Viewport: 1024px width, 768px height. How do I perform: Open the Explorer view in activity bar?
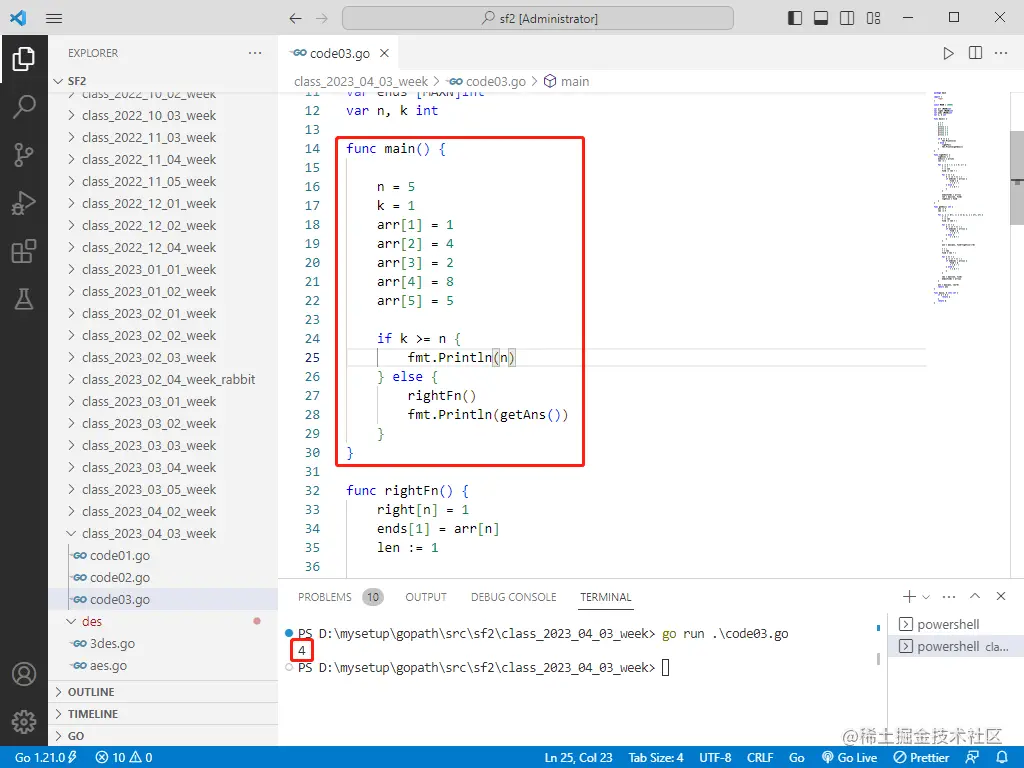[x=24, y=59]
